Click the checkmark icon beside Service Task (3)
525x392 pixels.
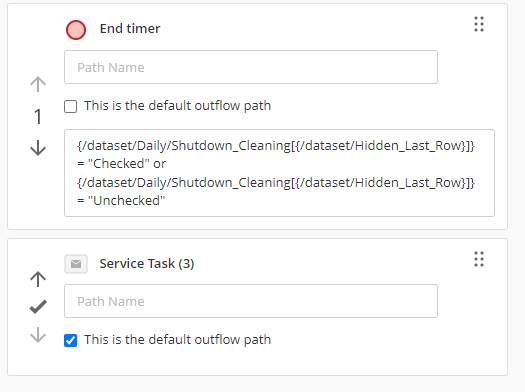click(x=38, y=307)
